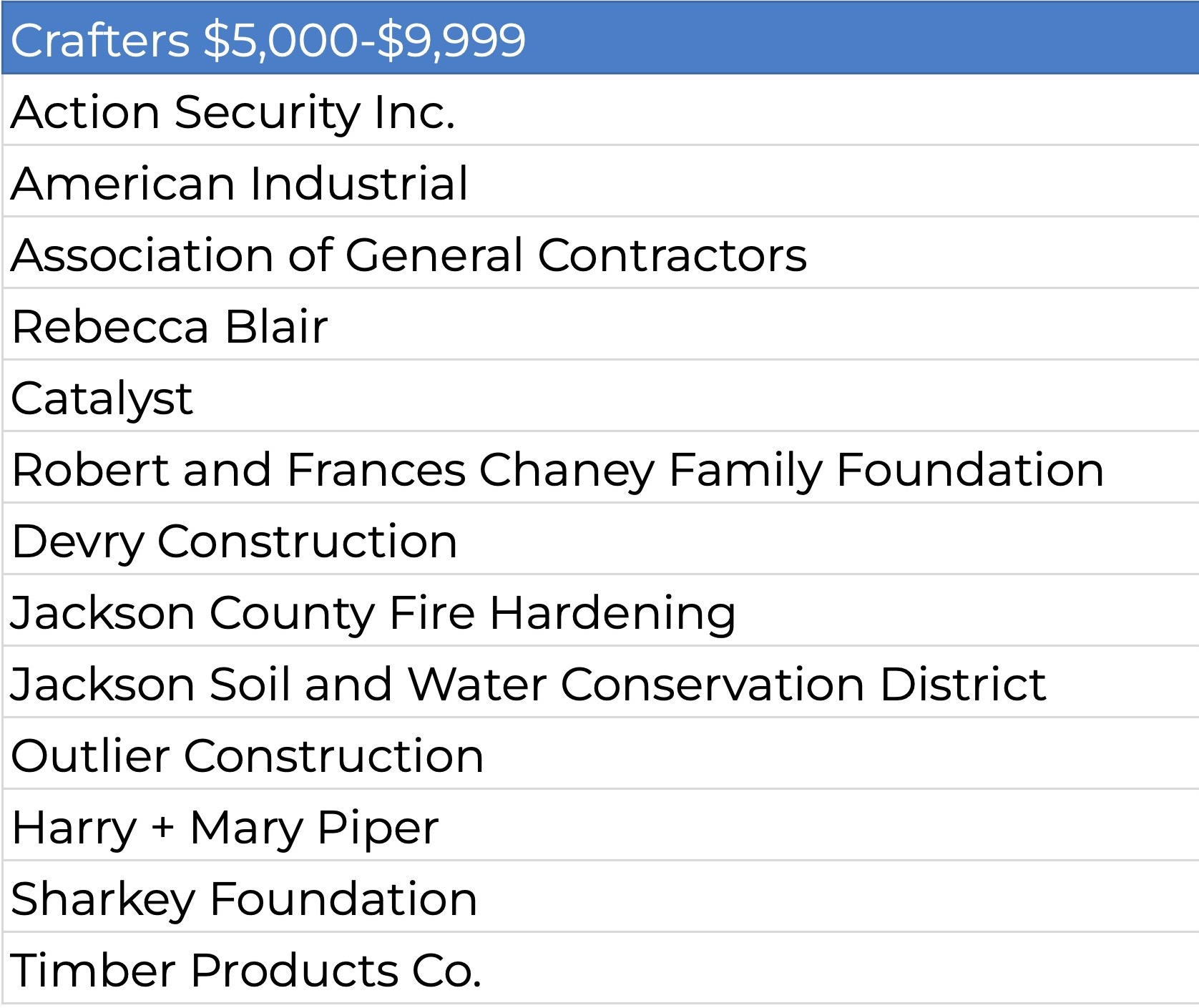Select Association of General Contractors row

coord(408,255)
